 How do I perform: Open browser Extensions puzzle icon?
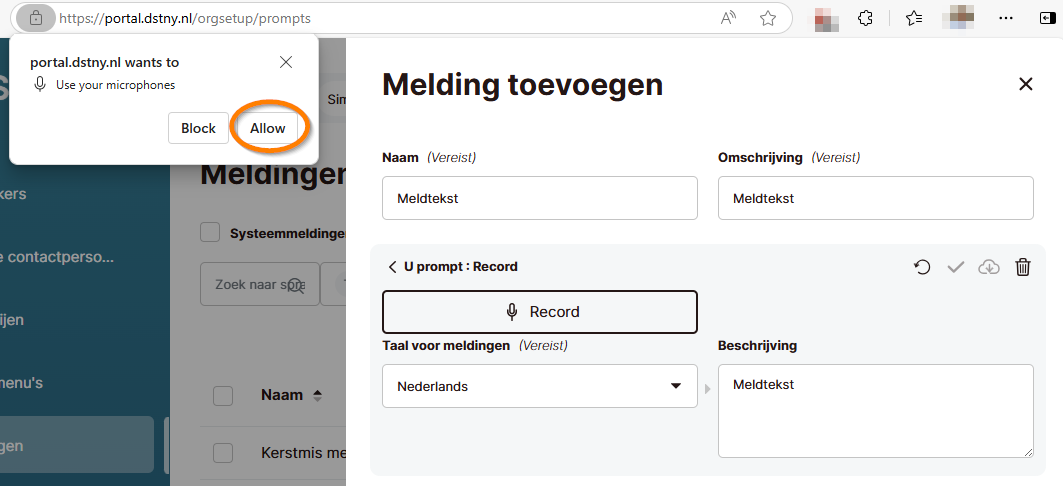[867, 18]
